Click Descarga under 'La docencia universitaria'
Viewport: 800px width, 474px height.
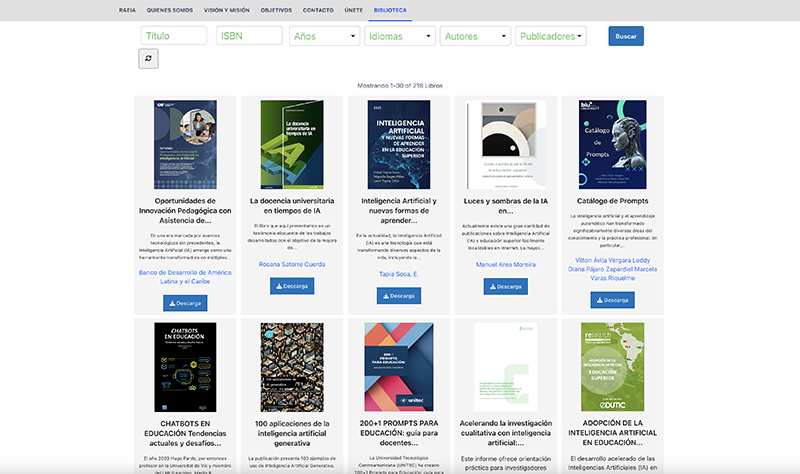[290, 286]
